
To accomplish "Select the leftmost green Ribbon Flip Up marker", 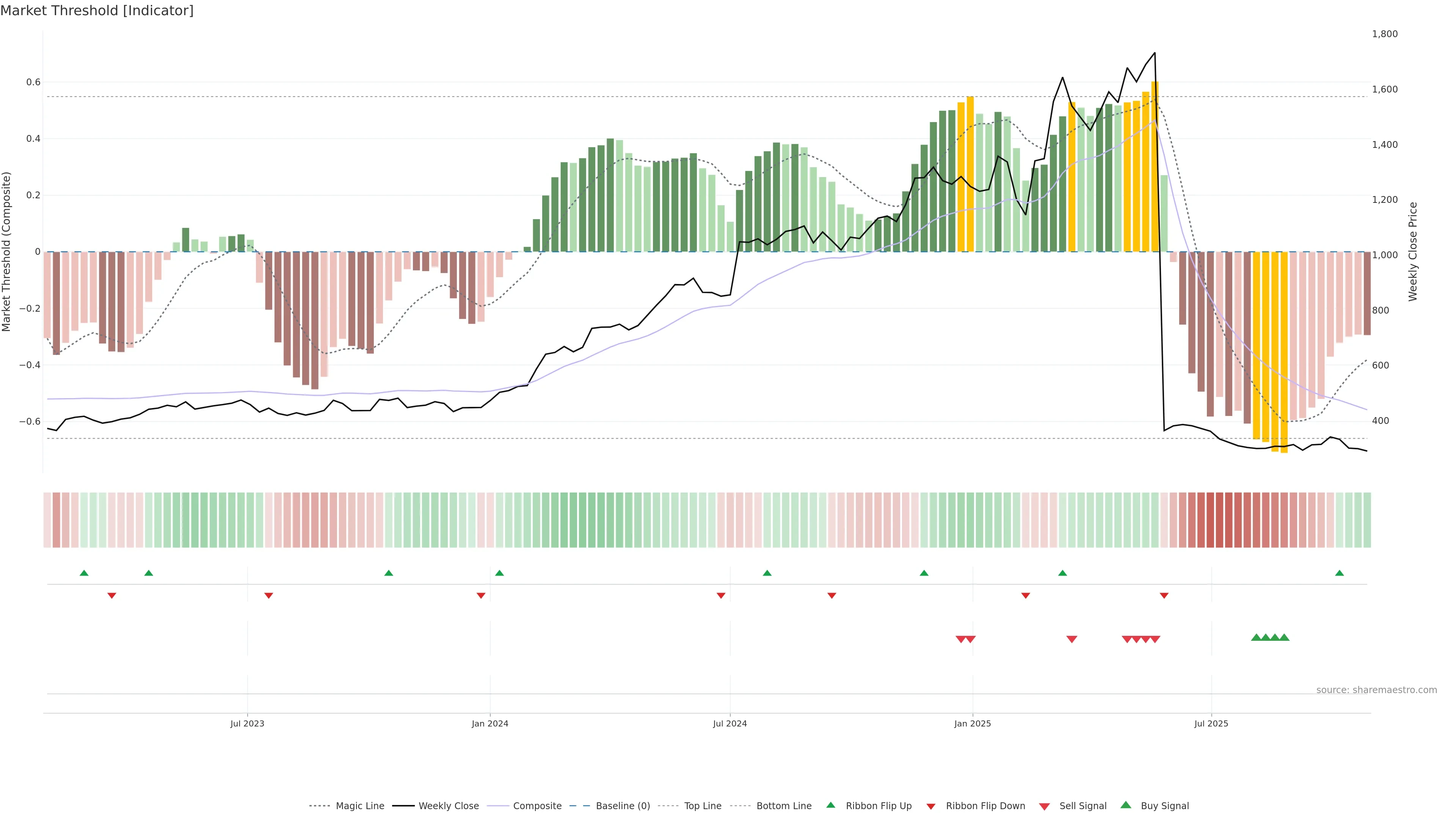I will [84, 573].
